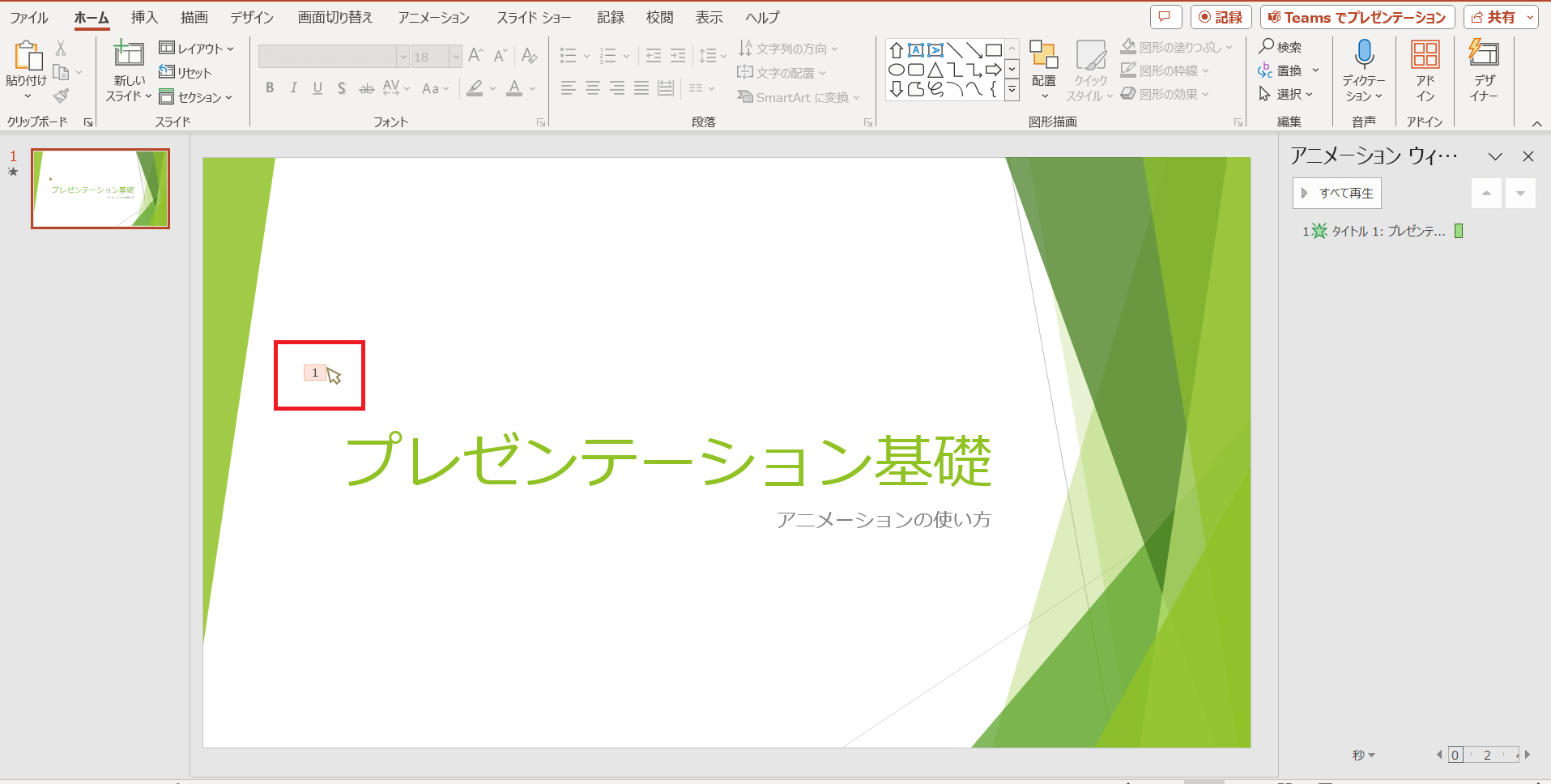Select slide 1 thumbnail in the panel
Screen dimensions: 1551x784
(100, 189)
